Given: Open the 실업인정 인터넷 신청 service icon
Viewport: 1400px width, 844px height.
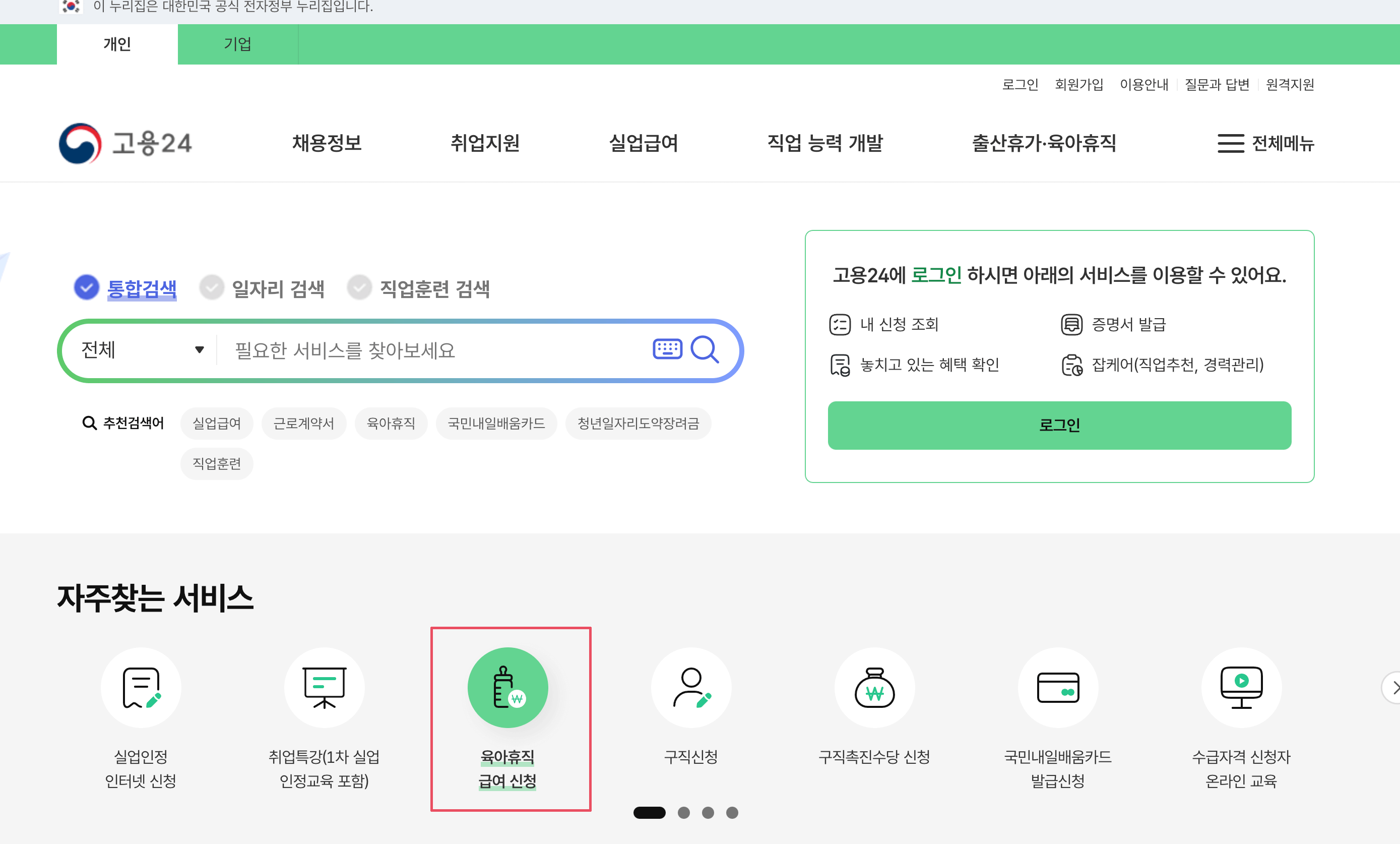Looking at the screenshot, I should [141, 688].
